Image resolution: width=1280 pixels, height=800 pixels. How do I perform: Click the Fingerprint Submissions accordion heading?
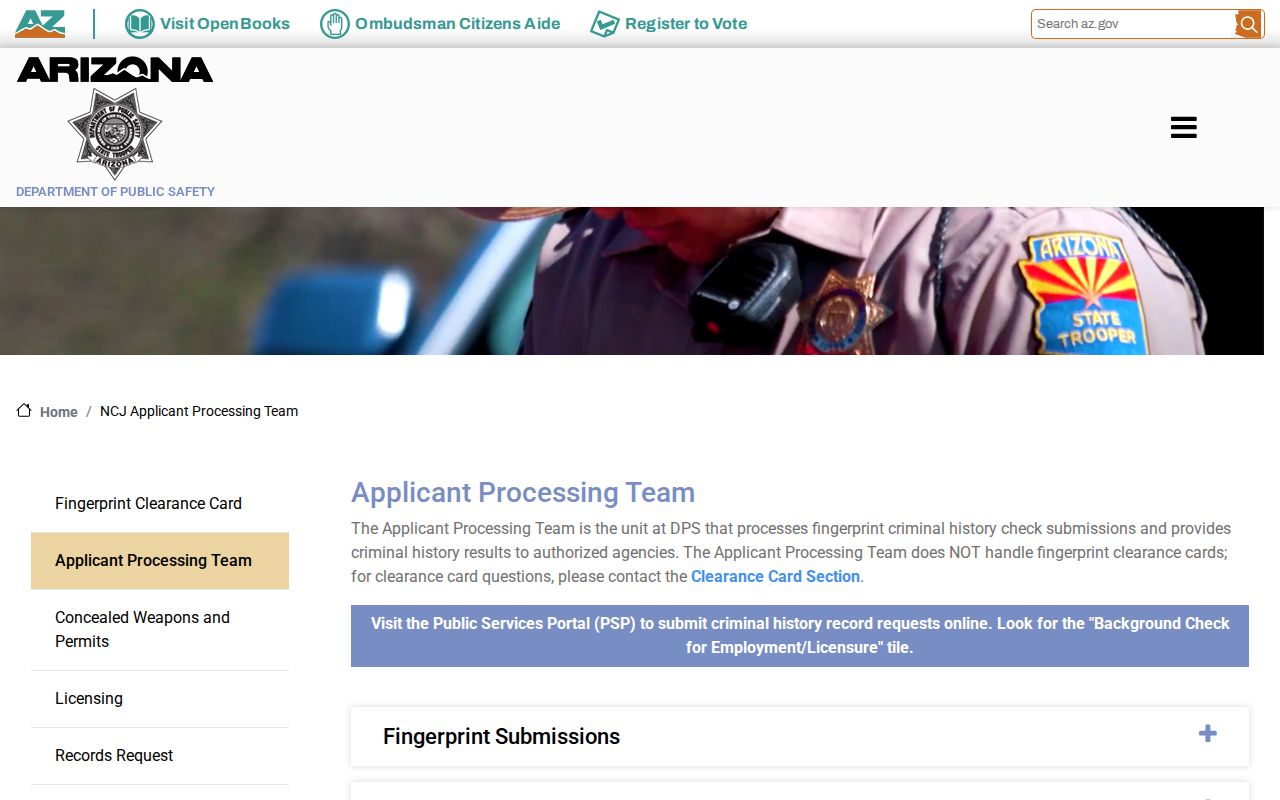pos(501,737)
